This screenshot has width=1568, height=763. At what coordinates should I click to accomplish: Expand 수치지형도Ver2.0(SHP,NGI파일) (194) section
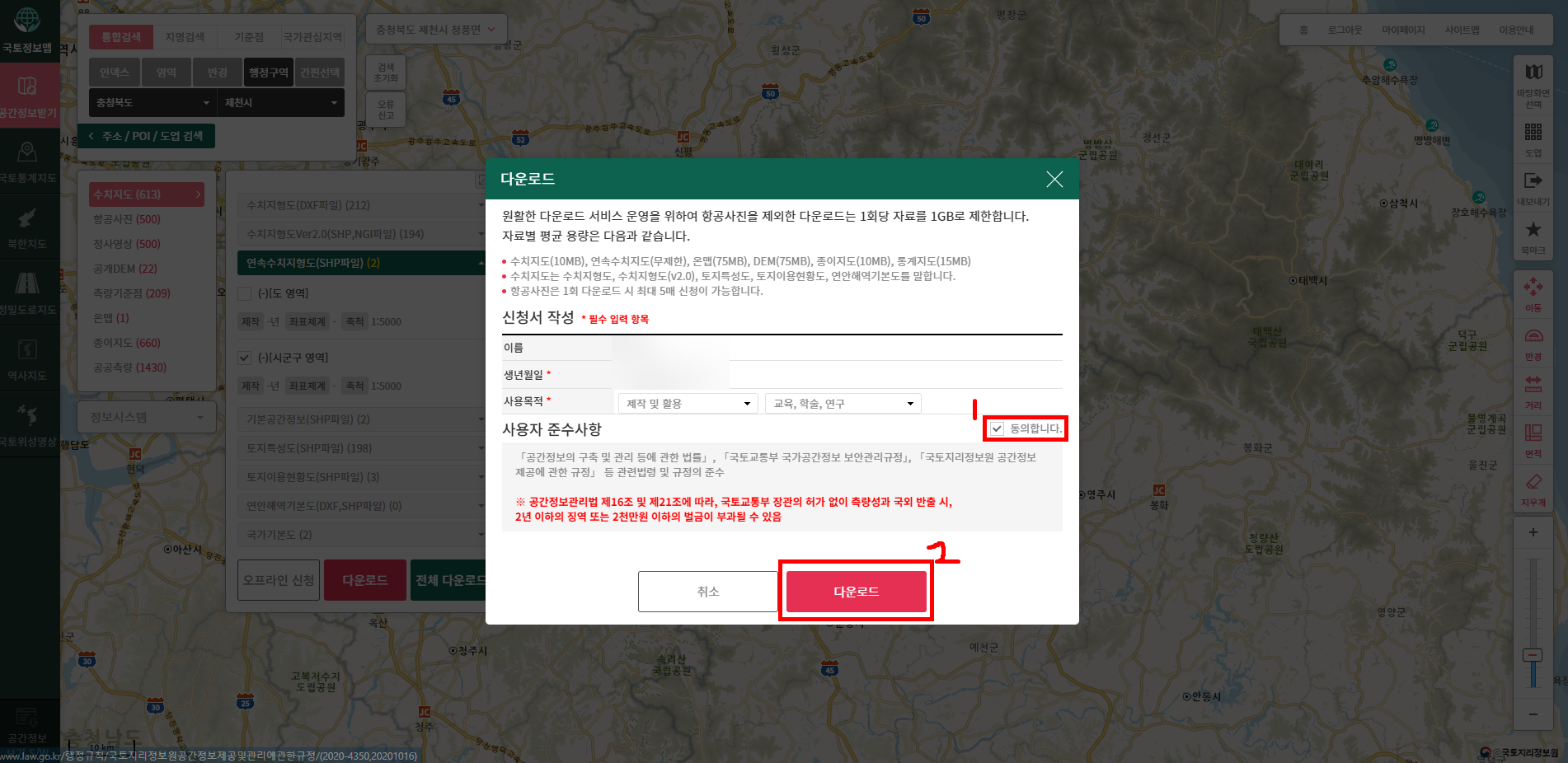click(x=361, y=234)
